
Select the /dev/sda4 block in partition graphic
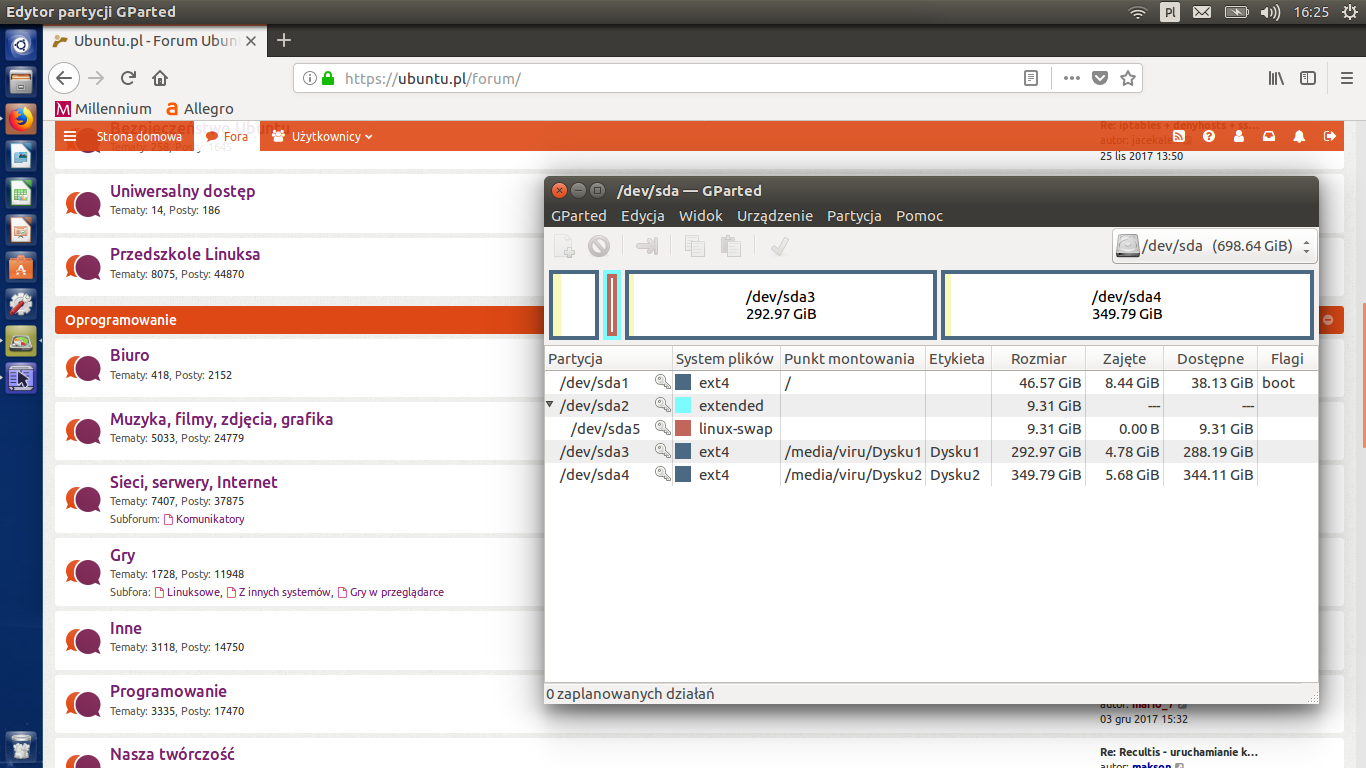click(x=1127, y=305)
